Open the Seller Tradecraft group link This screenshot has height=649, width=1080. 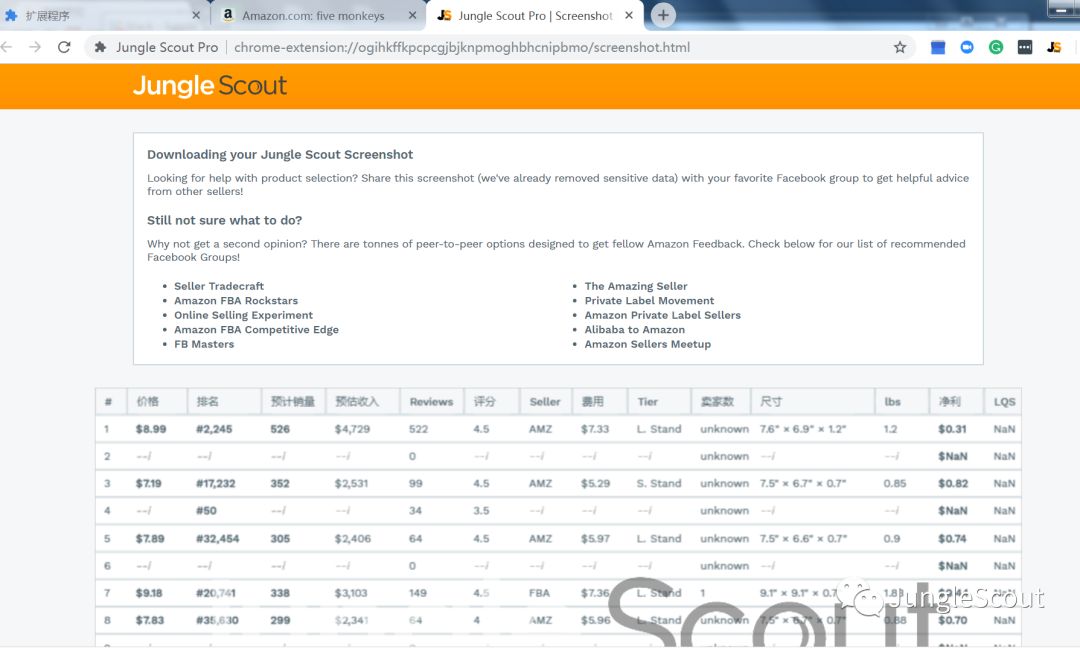(219, 286)
